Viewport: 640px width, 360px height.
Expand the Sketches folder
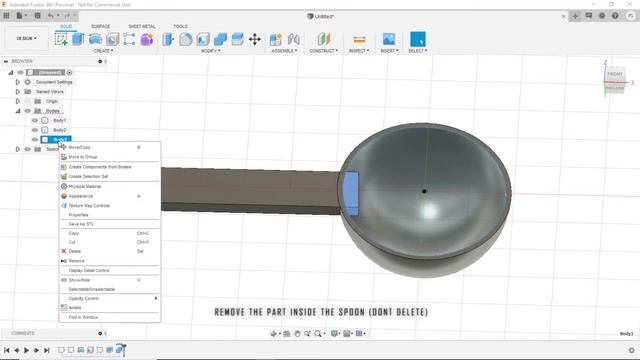point(18,149)
